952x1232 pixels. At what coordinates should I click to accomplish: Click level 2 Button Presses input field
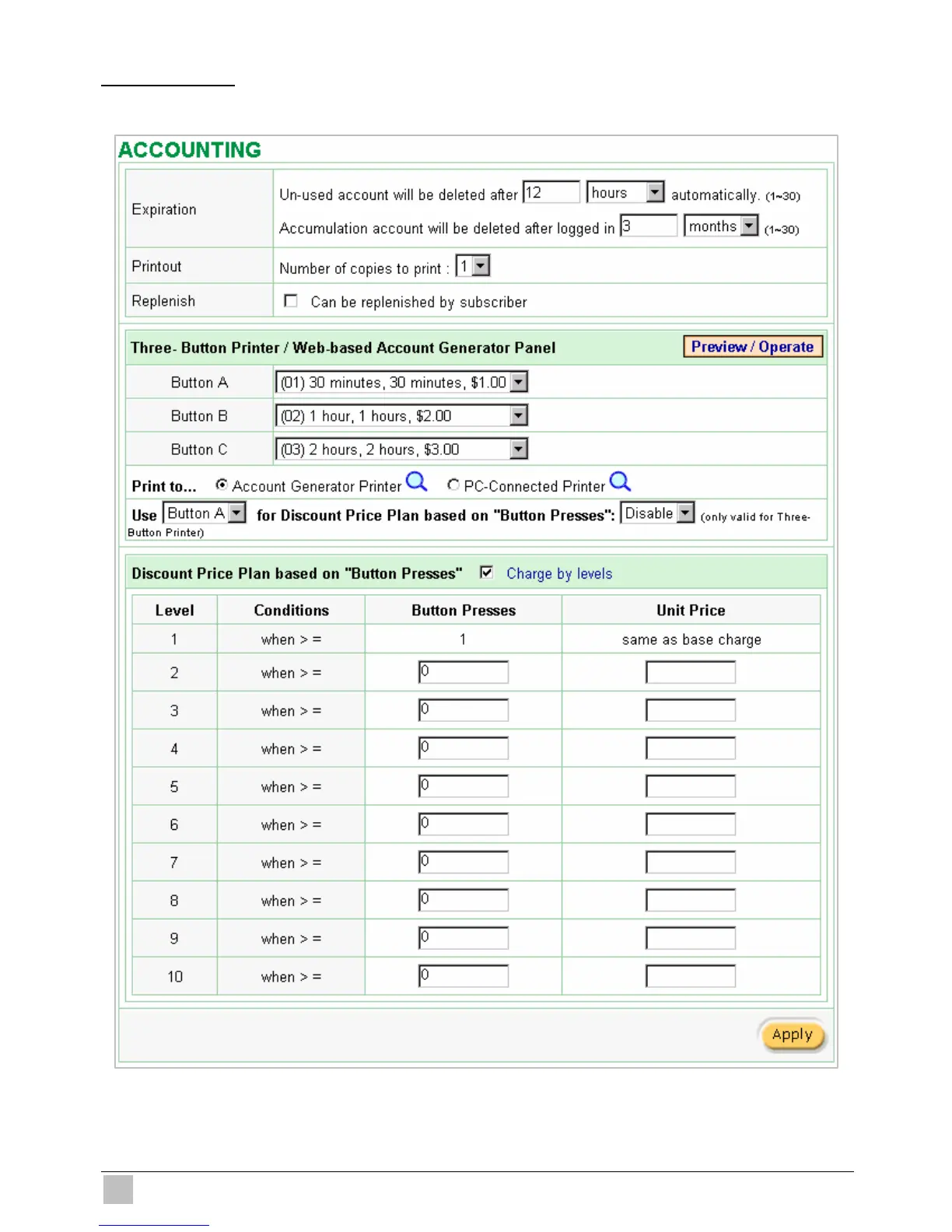coord(464,672)
